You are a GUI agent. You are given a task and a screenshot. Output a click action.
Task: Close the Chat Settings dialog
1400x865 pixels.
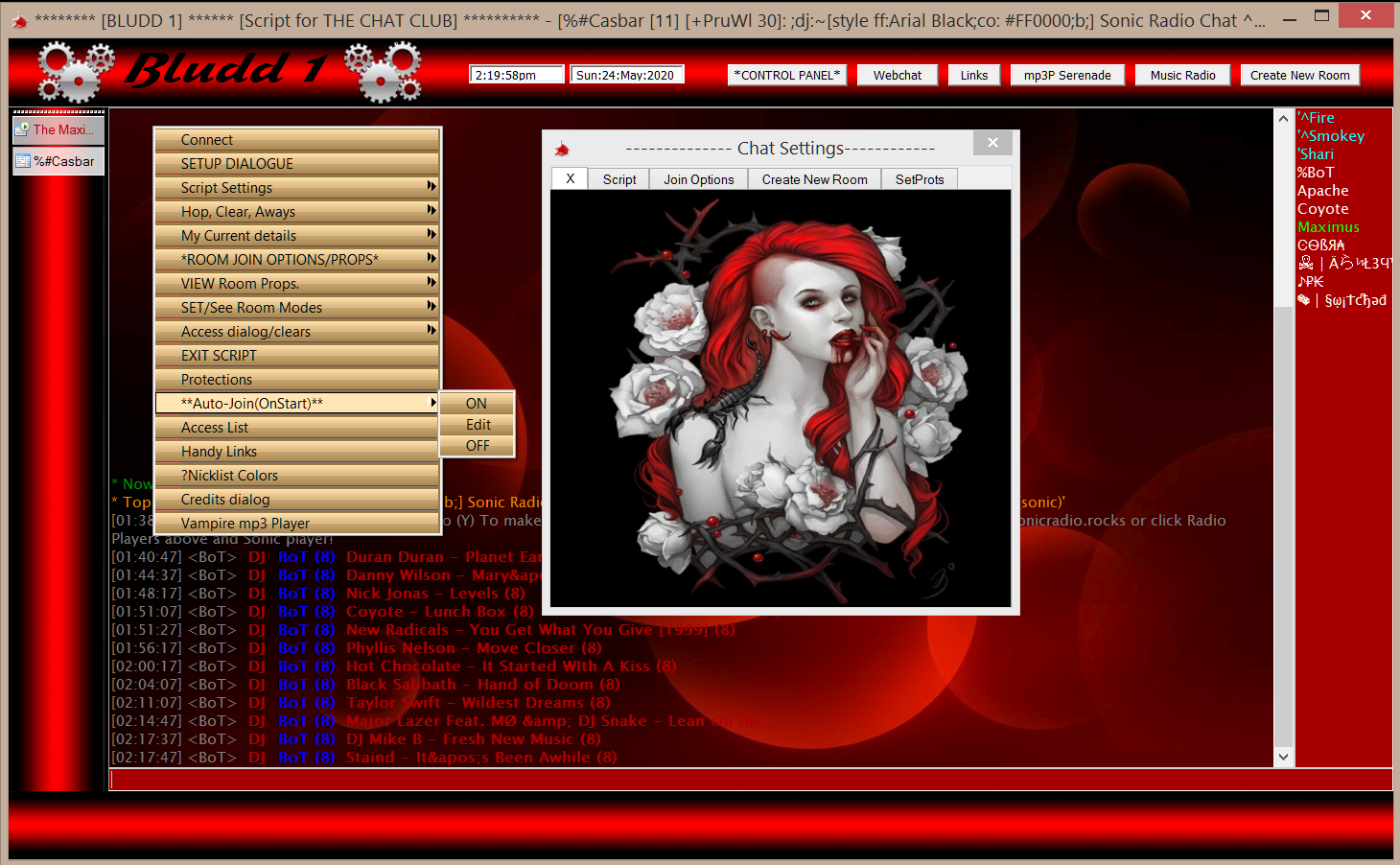coord(992,143)
